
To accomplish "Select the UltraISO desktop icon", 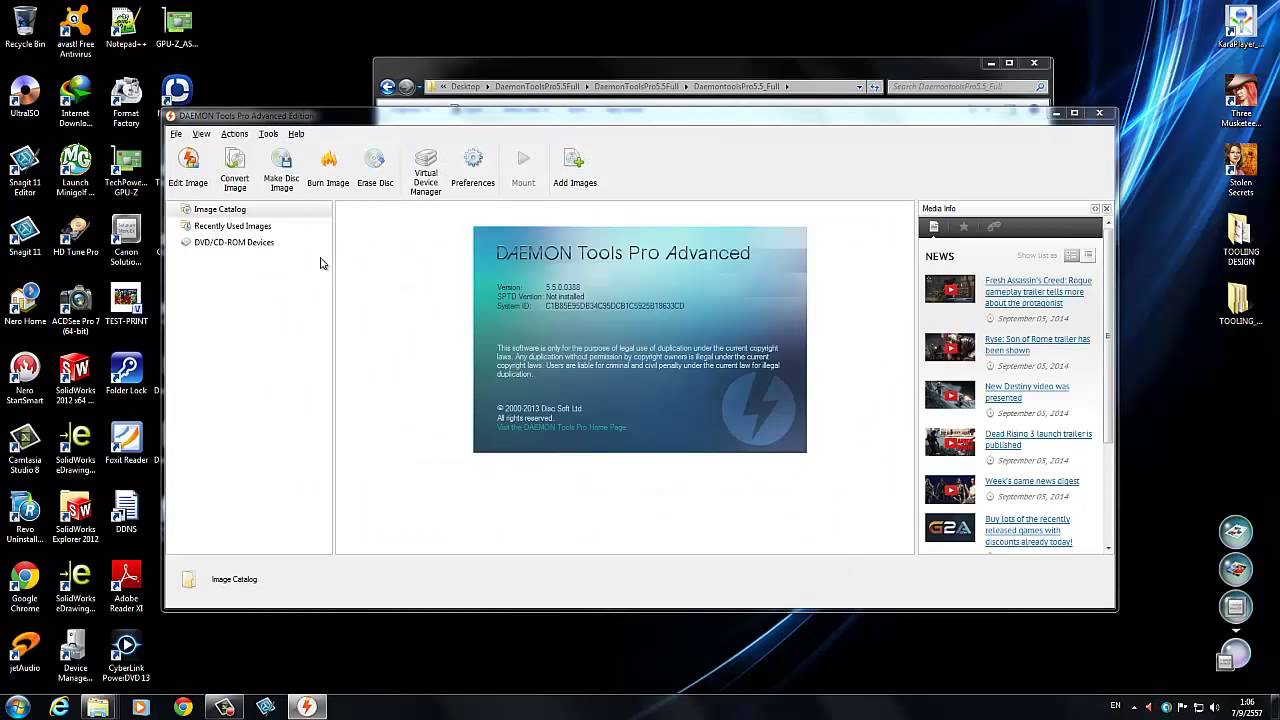I will 25,96.
